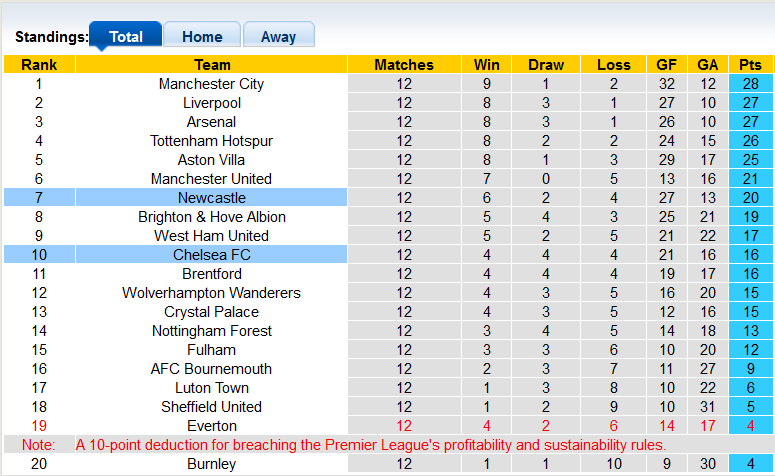The width and height of the screenshot is (775, 476).
Task: Click the Manchester City team link
Action: pyautogui.click(x=211, y=84)
